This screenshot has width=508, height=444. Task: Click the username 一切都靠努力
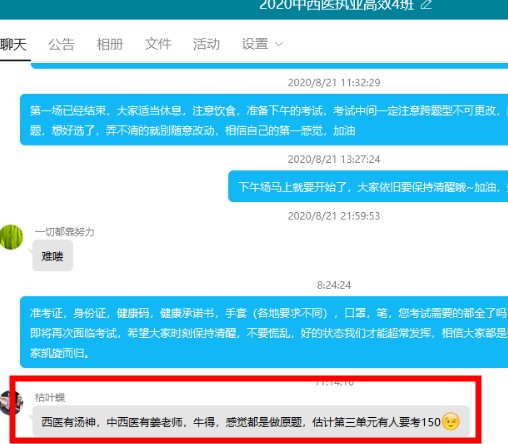click(x=65, y=232)
